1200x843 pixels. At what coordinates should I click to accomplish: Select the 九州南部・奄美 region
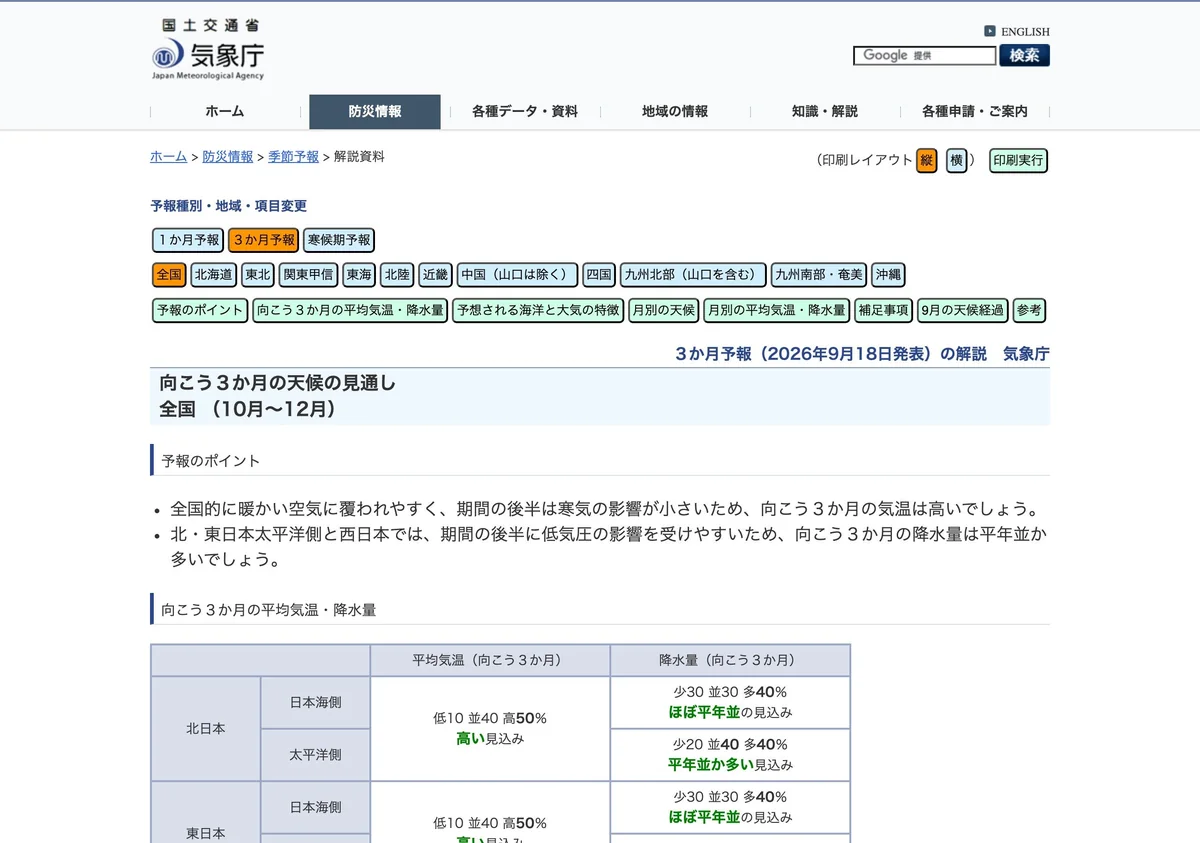click(x=819, y=275)
